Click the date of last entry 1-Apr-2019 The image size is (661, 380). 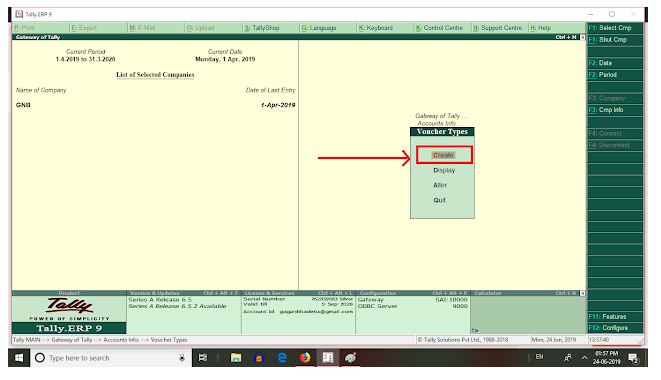278,105
